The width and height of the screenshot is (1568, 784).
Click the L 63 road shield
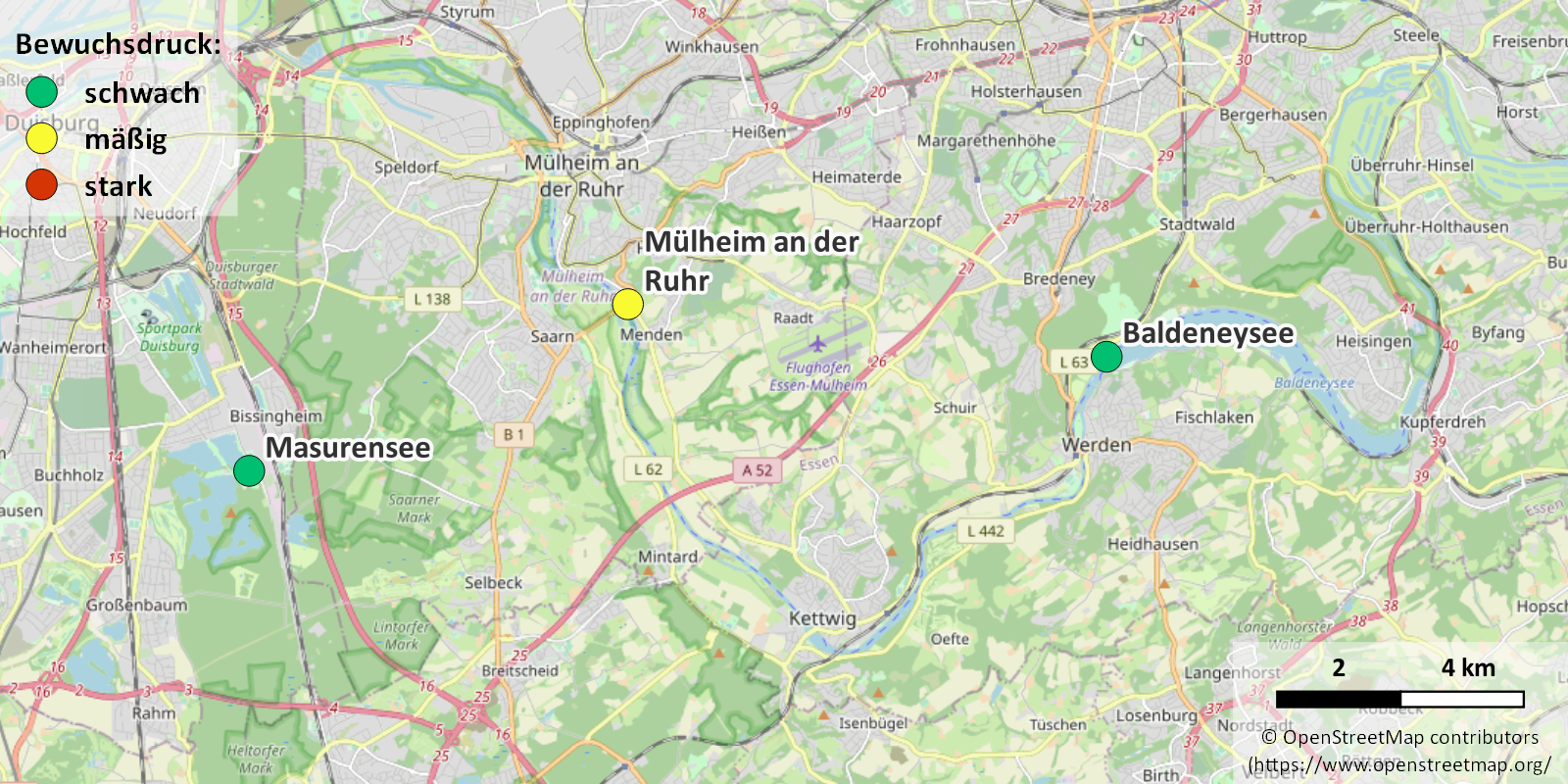point(1071,362)
